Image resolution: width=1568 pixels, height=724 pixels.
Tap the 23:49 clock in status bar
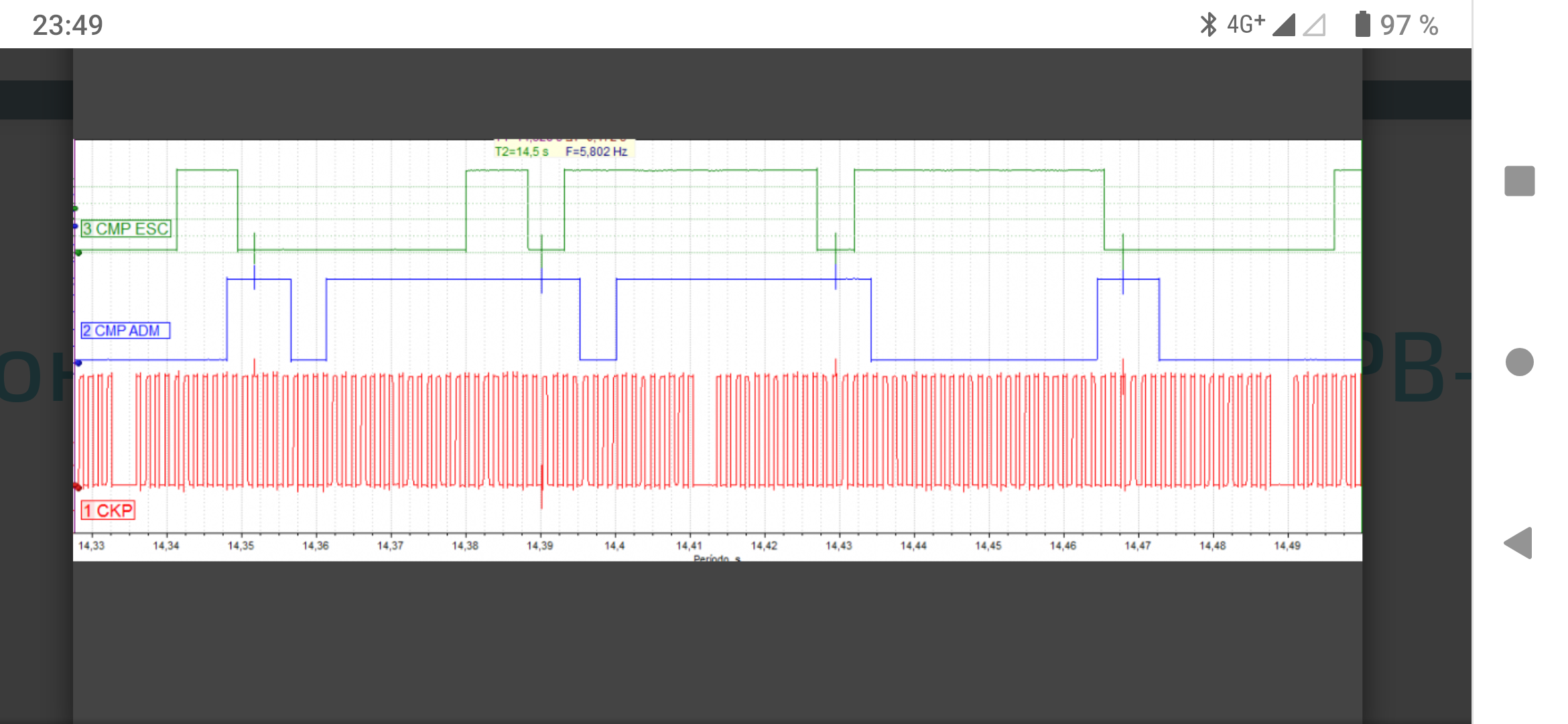(68, 25)
